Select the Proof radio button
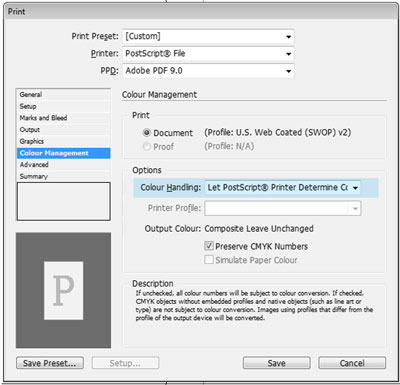 (147, 147)
